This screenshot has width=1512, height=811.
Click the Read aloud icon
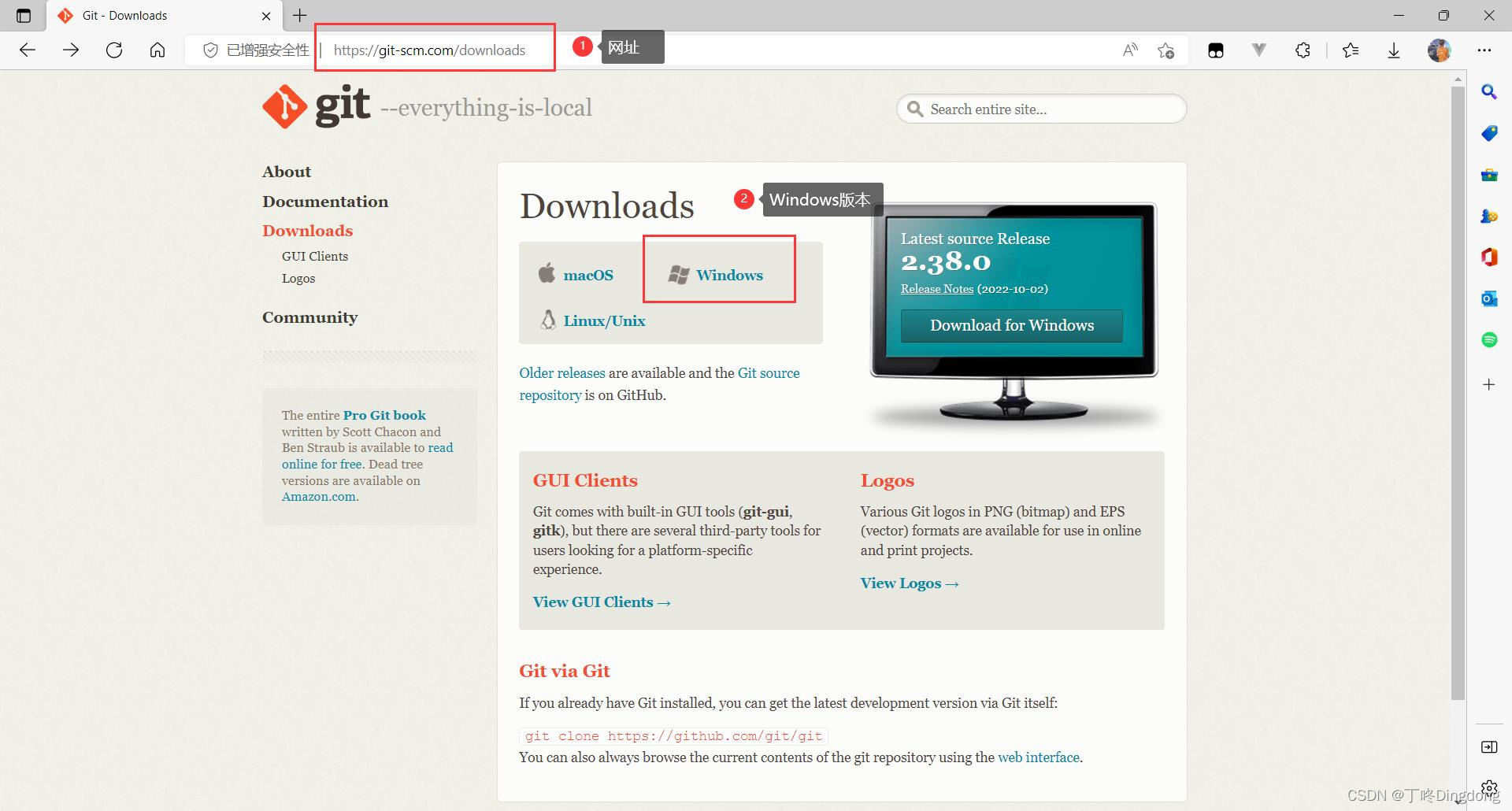pos(1130,50)
